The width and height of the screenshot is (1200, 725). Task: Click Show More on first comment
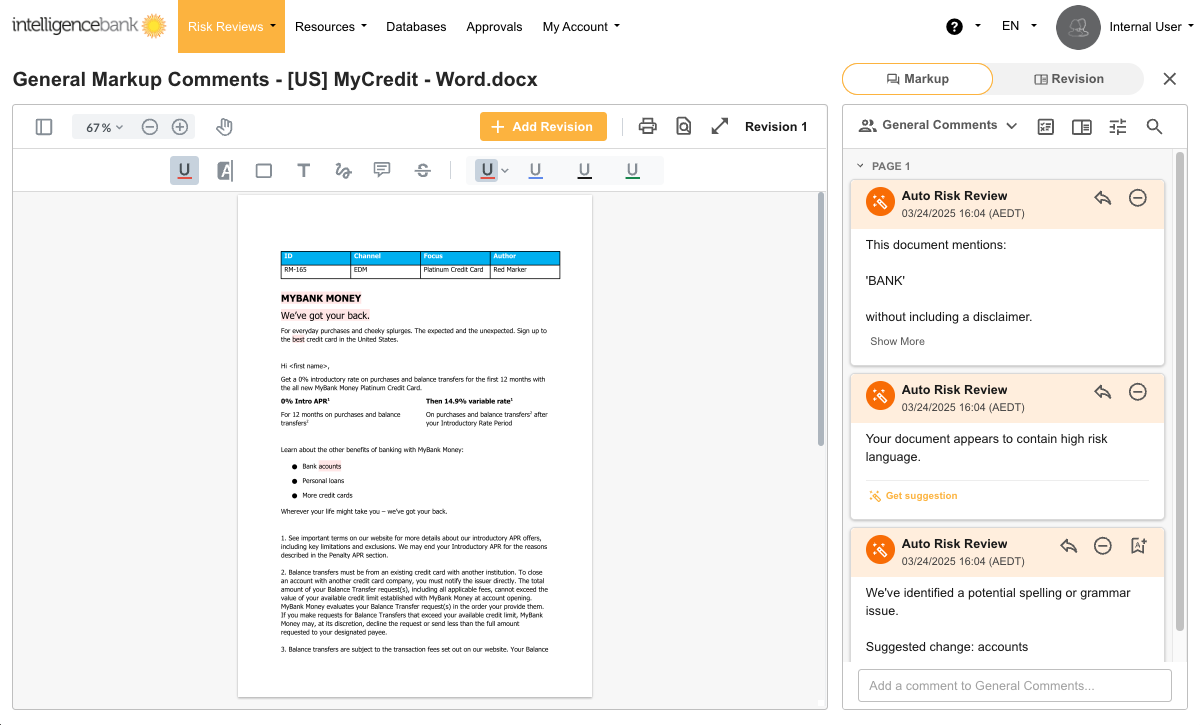tap(897, 342)
